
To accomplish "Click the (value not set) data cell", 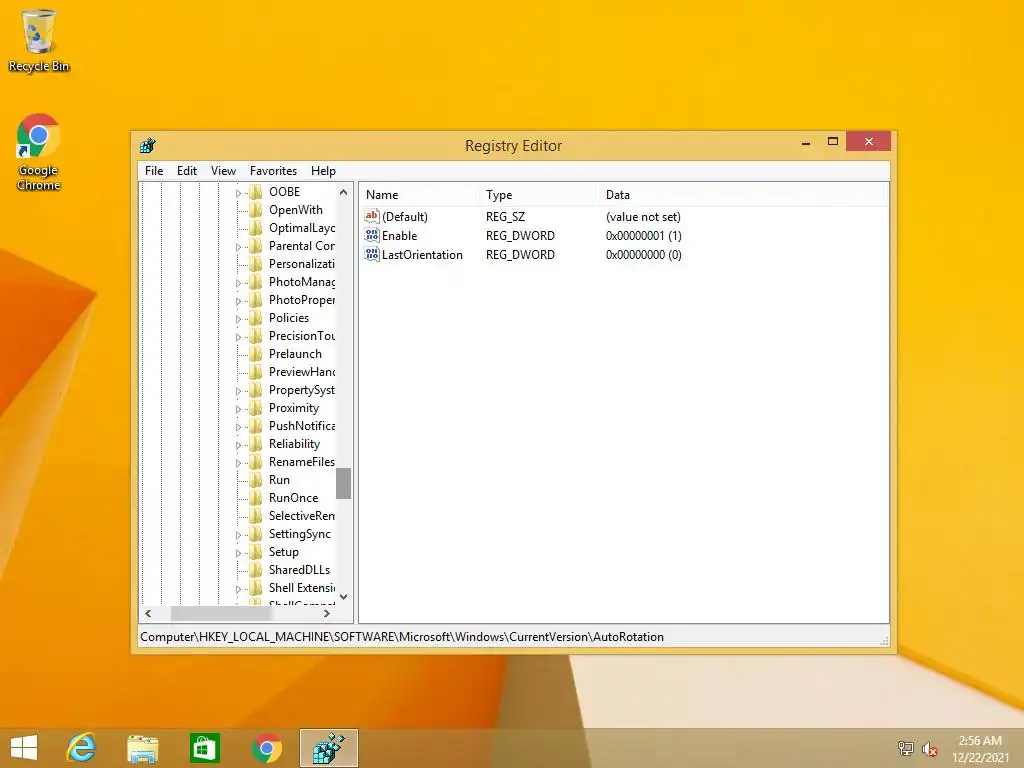I will click(643, 217).
